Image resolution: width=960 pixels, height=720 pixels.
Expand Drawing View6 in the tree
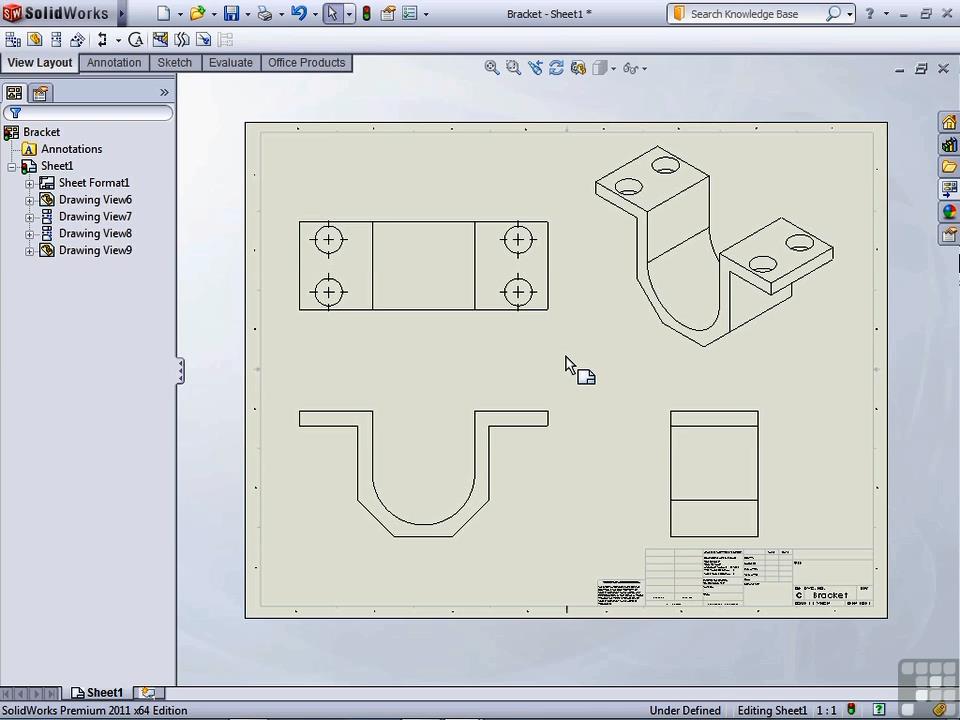click(x=29, y=200)
